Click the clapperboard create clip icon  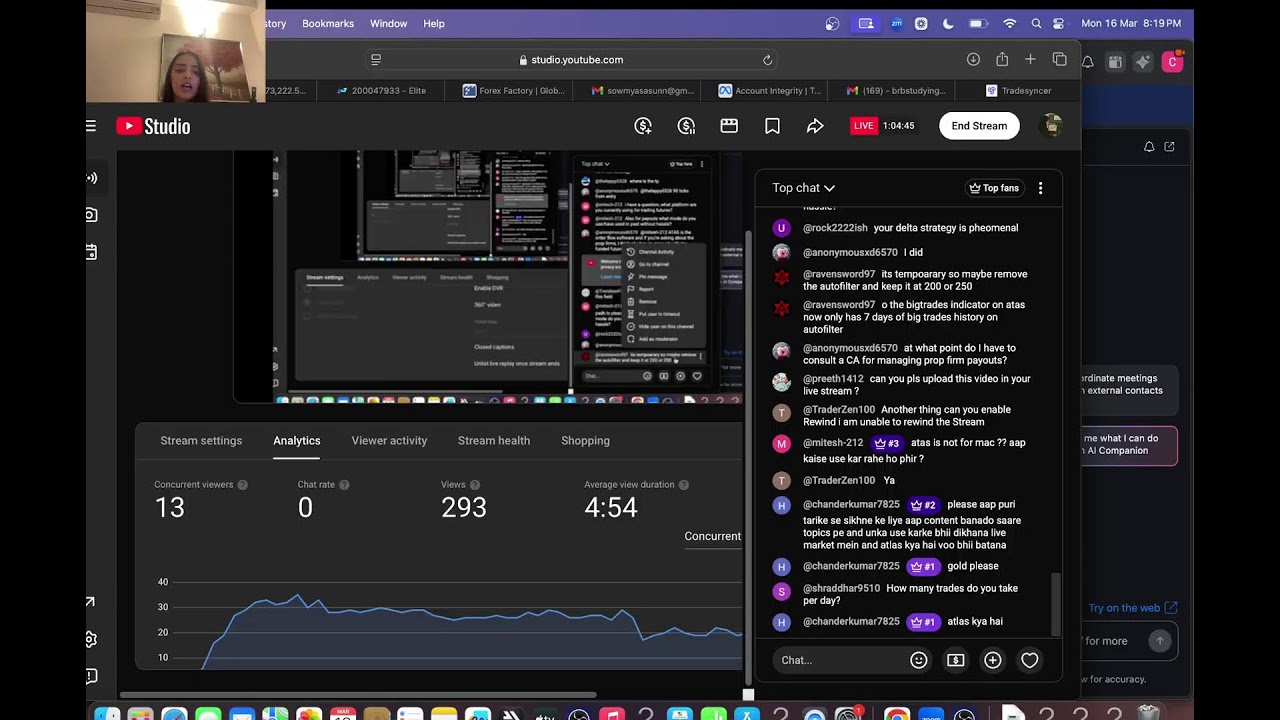pyautogui.click(x=729, y=126)
